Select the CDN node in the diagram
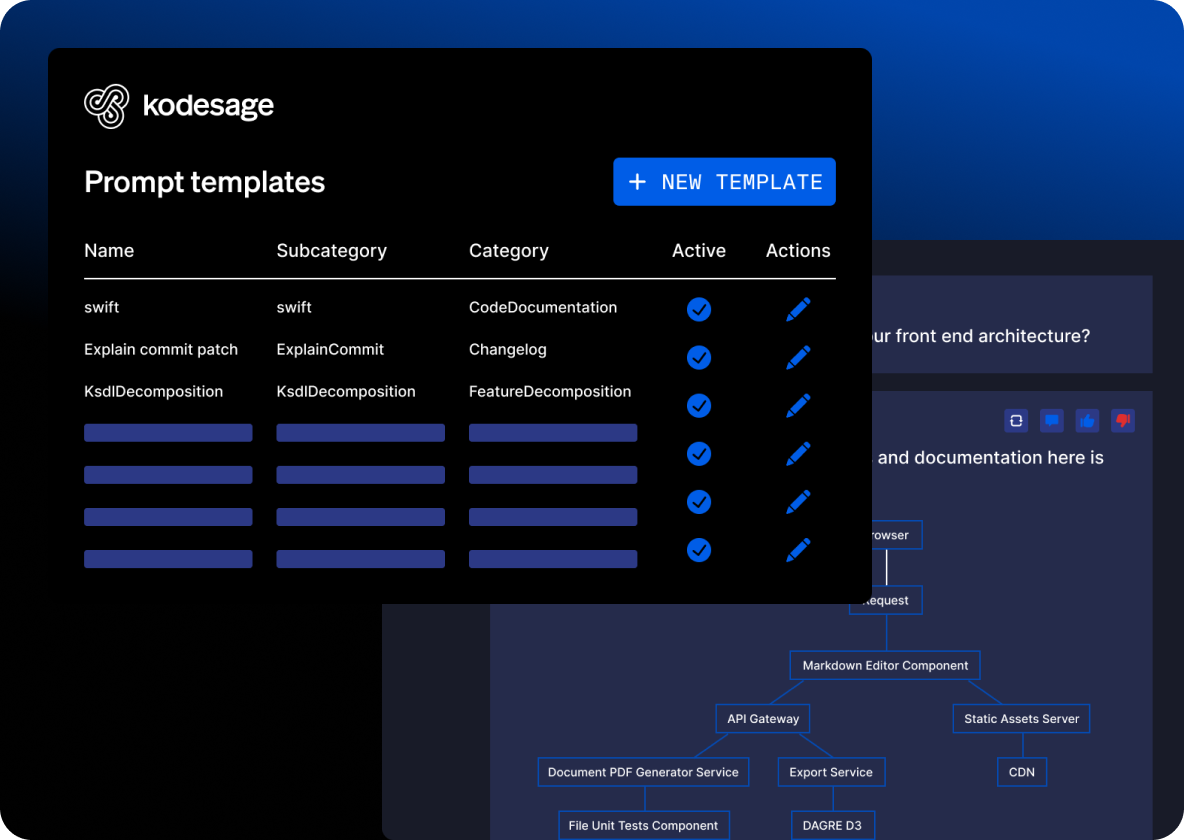This screenshot has width=1184, height=840. pyautogui.click(x=1021, y=771)
